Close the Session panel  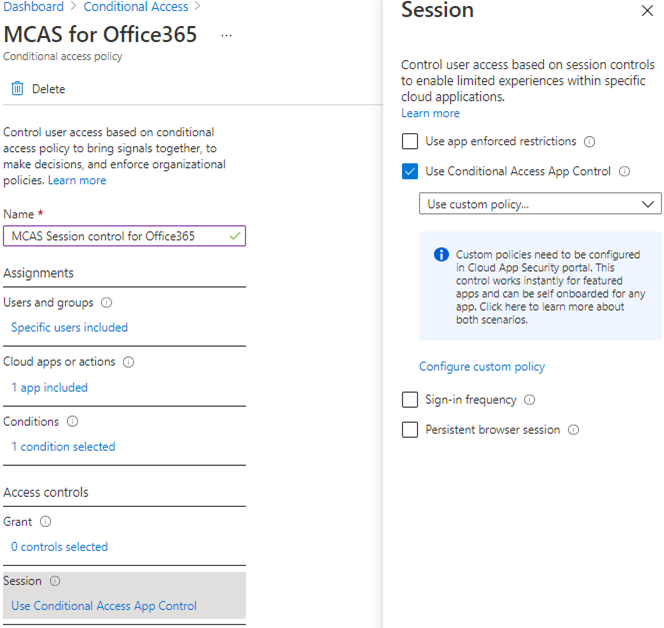coord(645,12)
